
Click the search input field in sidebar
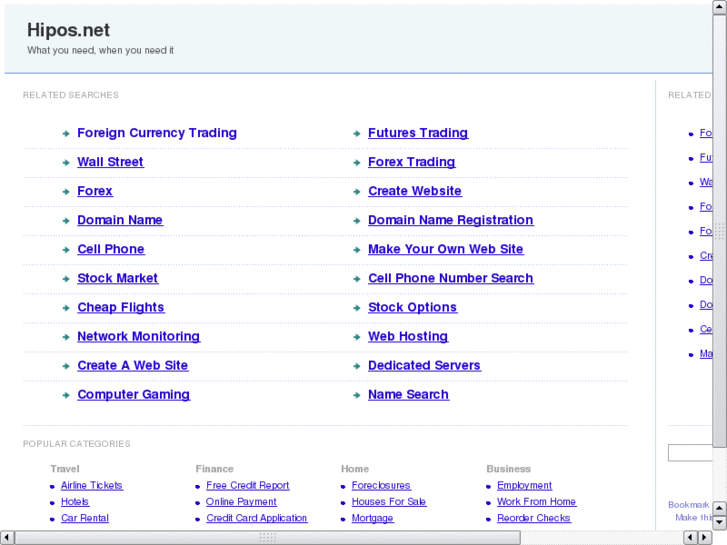coord(690,453)
